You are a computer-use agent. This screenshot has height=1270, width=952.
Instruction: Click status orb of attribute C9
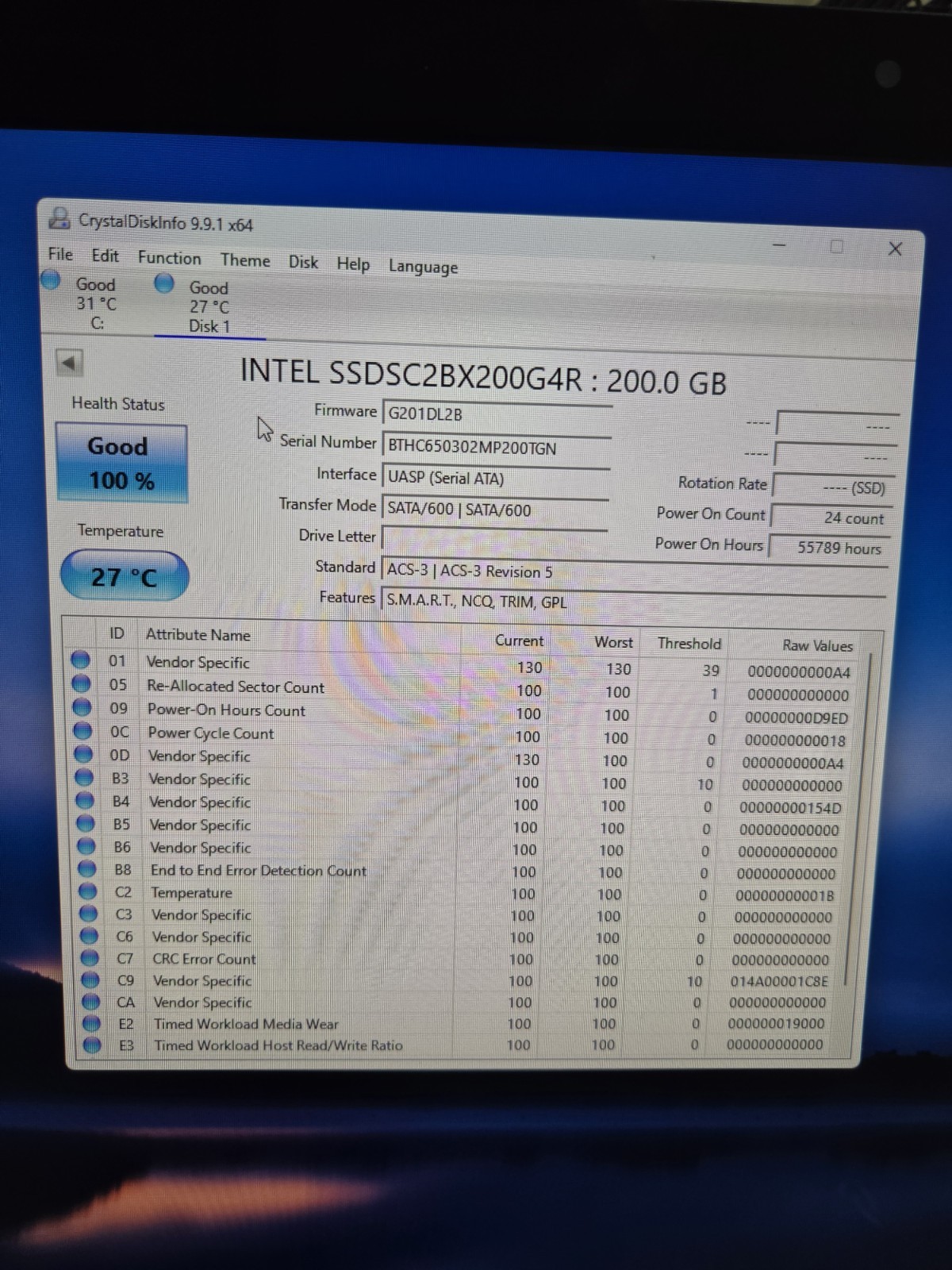(91, 979)
